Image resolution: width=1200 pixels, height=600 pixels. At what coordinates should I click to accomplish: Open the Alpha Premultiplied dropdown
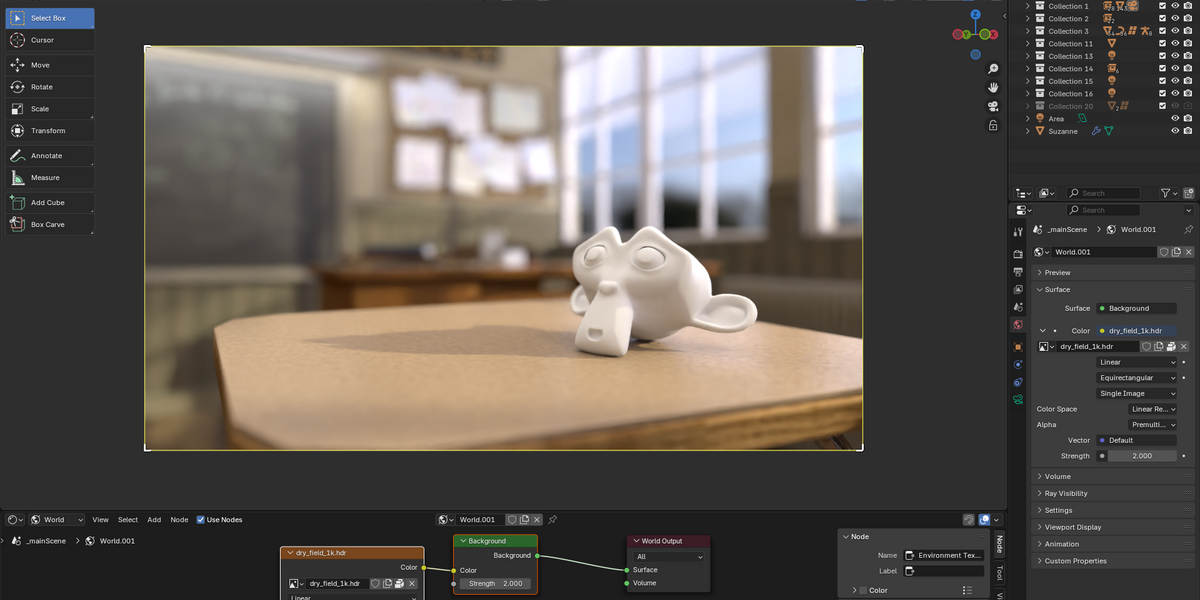point(1153,425)
